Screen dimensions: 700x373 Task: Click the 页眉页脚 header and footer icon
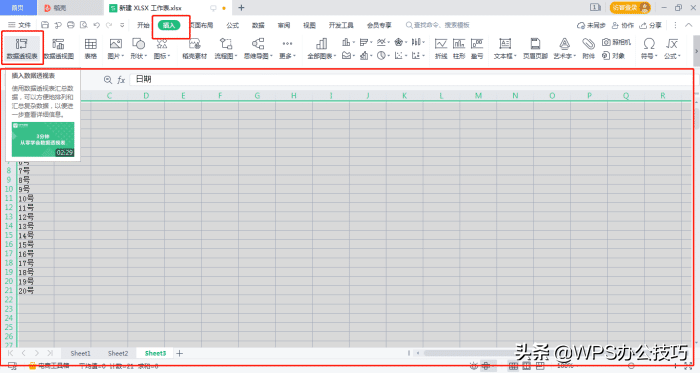(x=535, y=48)
